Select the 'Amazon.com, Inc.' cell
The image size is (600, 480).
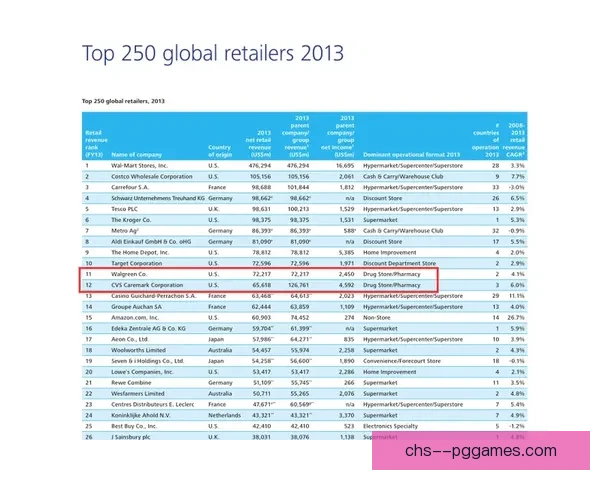pos(135,318)
